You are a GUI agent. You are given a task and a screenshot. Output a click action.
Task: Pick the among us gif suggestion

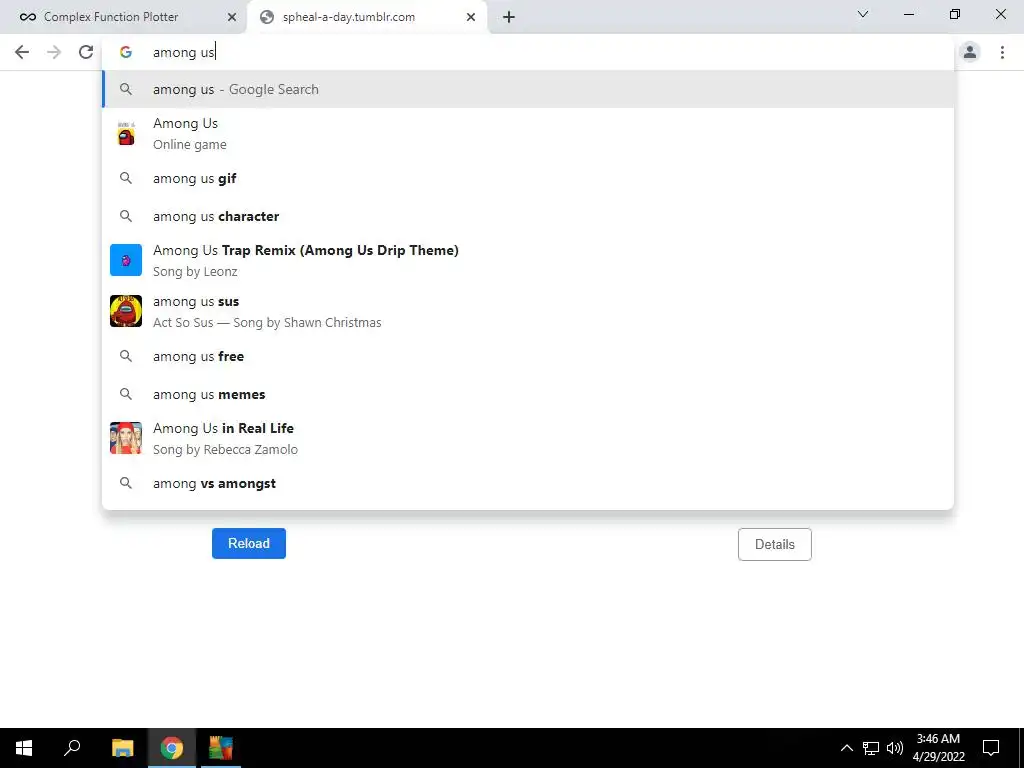(528, 178)
